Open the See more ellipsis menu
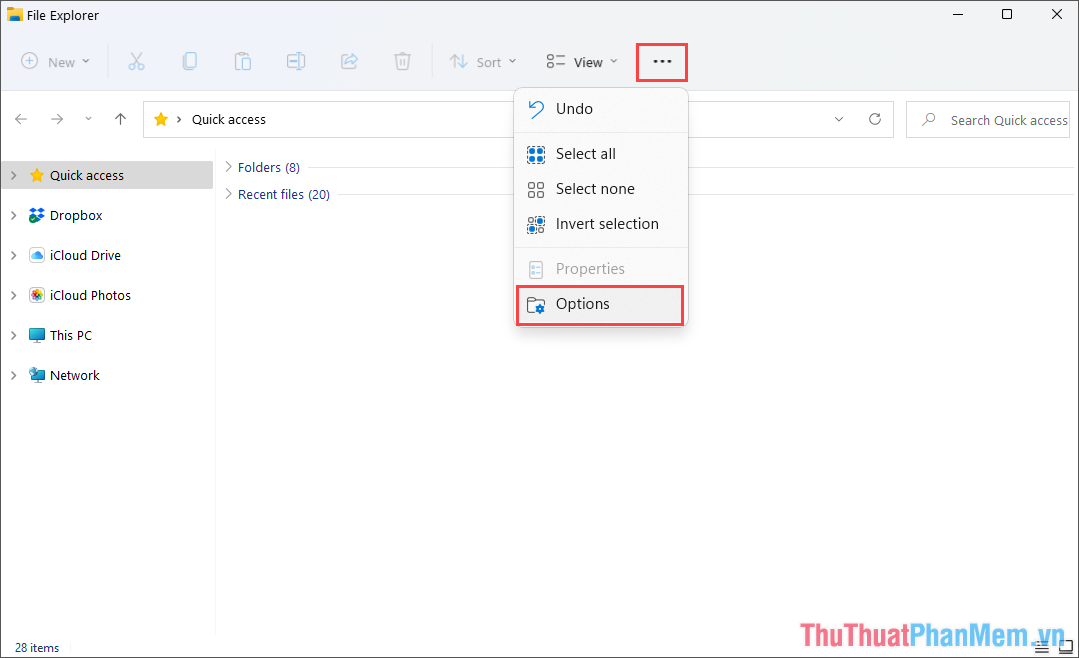 coord(661,61)
